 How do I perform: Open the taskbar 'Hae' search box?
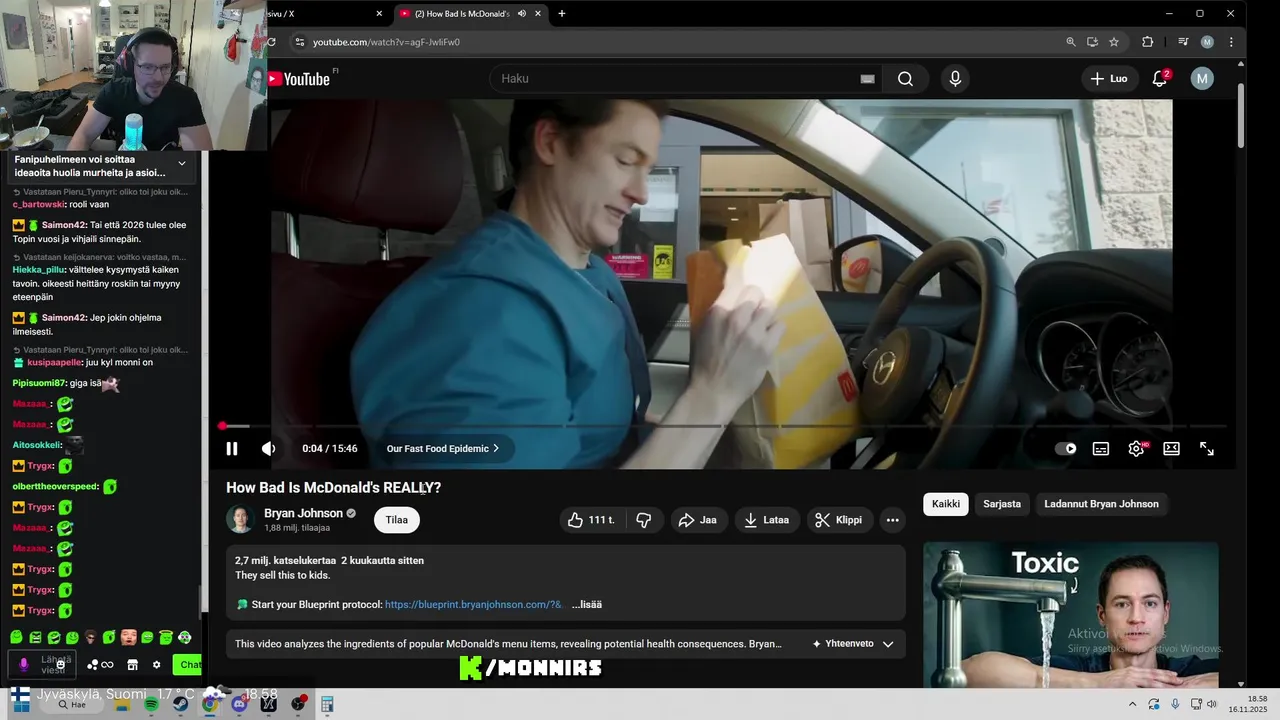tap(74, 704)
